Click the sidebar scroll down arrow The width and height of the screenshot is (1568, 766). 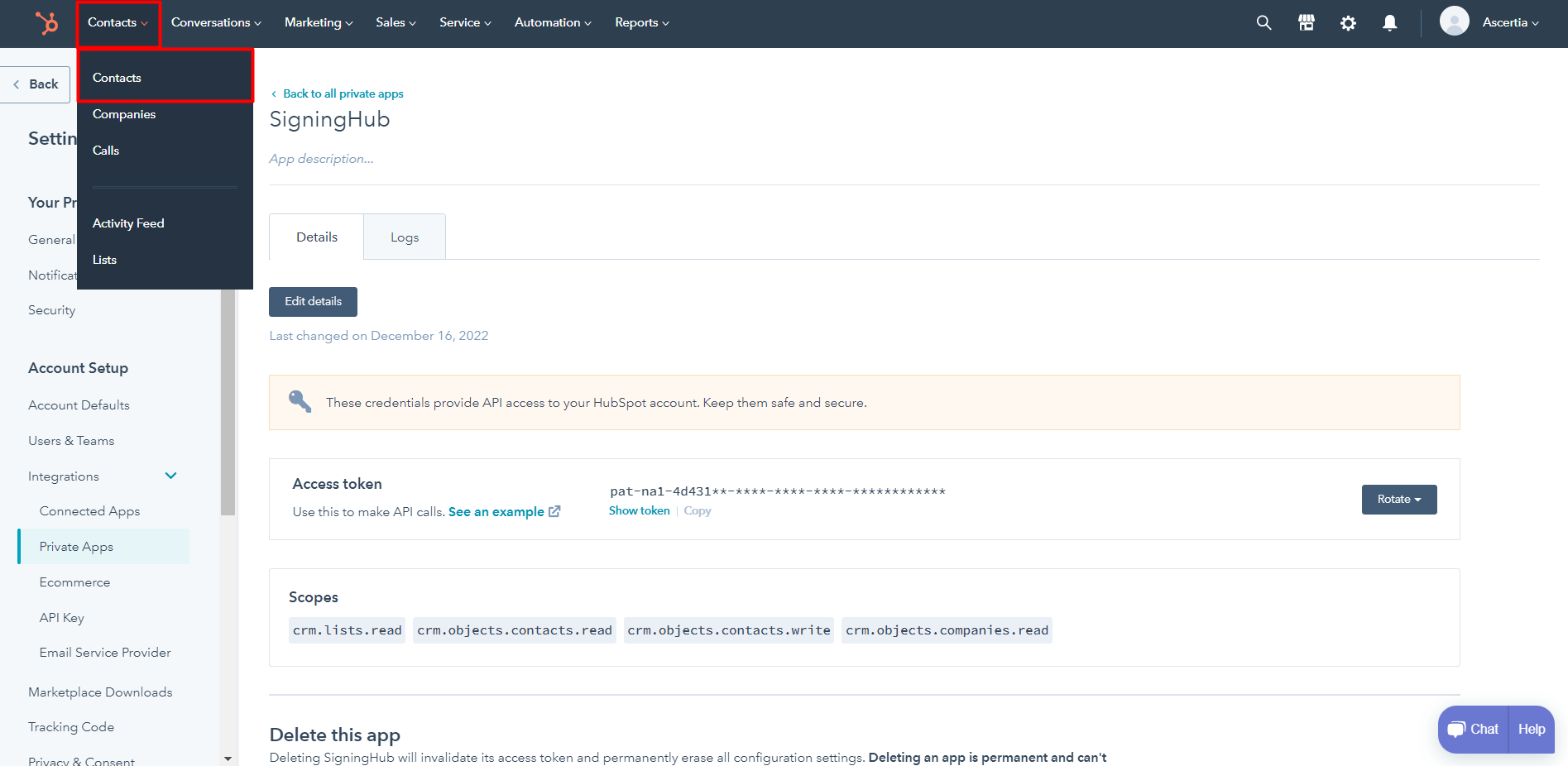(228, 759)
